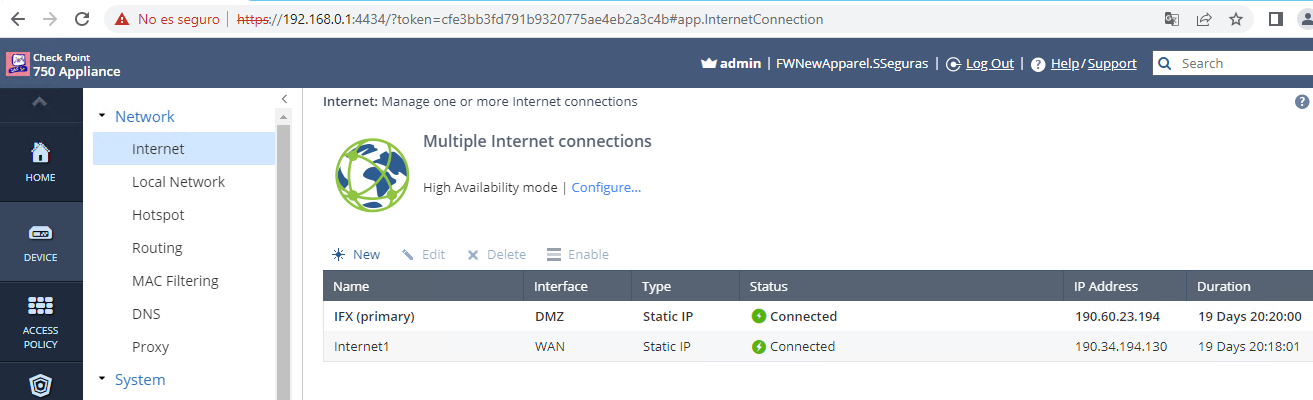The image size is (1313, 400).
Task: Collapse the Network tree section
Action: [x=102, y=117]
